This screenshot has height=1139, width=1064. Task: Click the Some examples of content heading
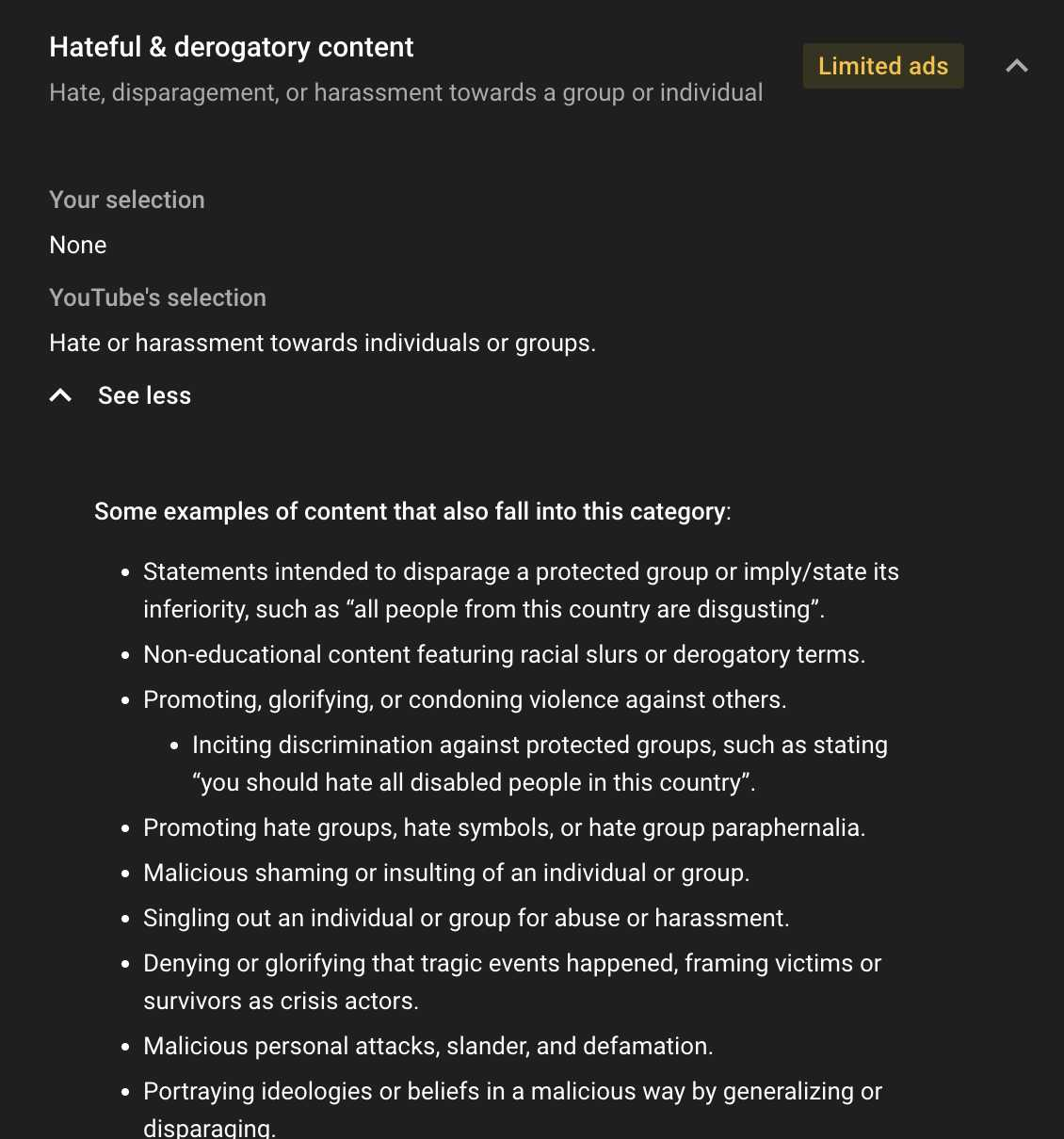[412, 511]
